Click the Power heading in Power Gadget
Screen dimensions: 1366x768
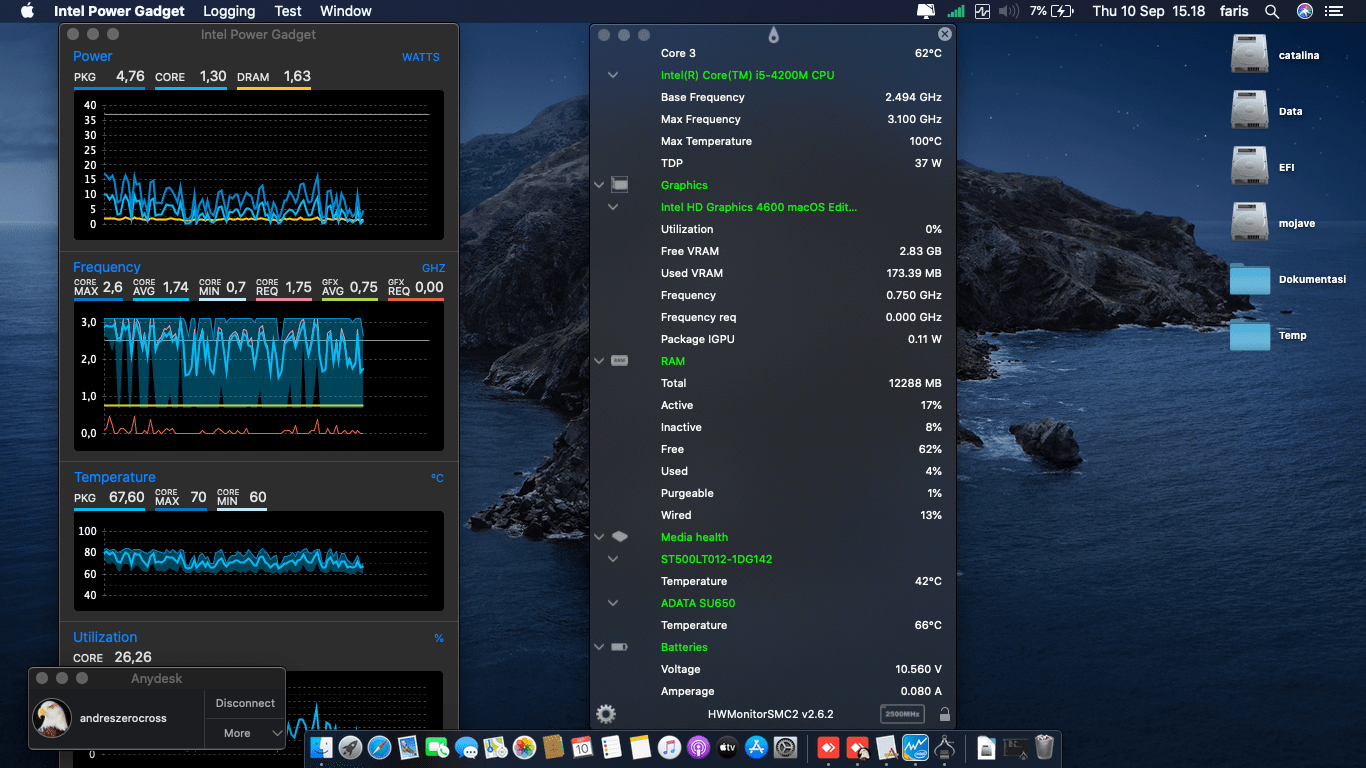(92, 56)
